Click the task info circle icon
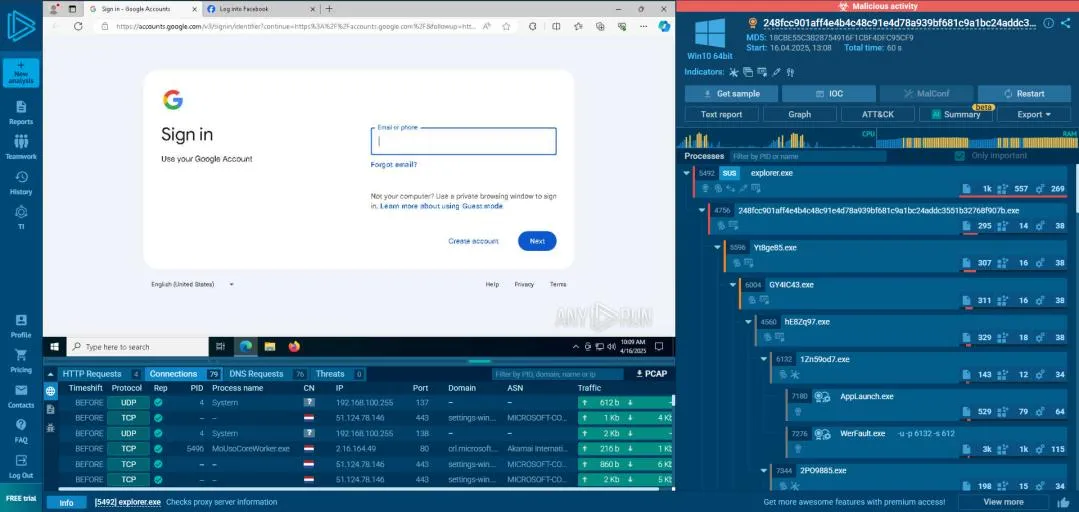Viewport: 1079px width, 512px height. point(1048,23)
